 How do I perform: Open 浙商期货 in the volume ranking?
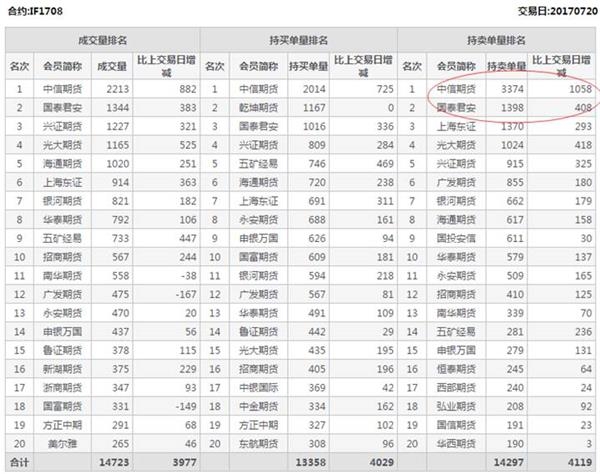pyautogui.click(x=62, y=387)
